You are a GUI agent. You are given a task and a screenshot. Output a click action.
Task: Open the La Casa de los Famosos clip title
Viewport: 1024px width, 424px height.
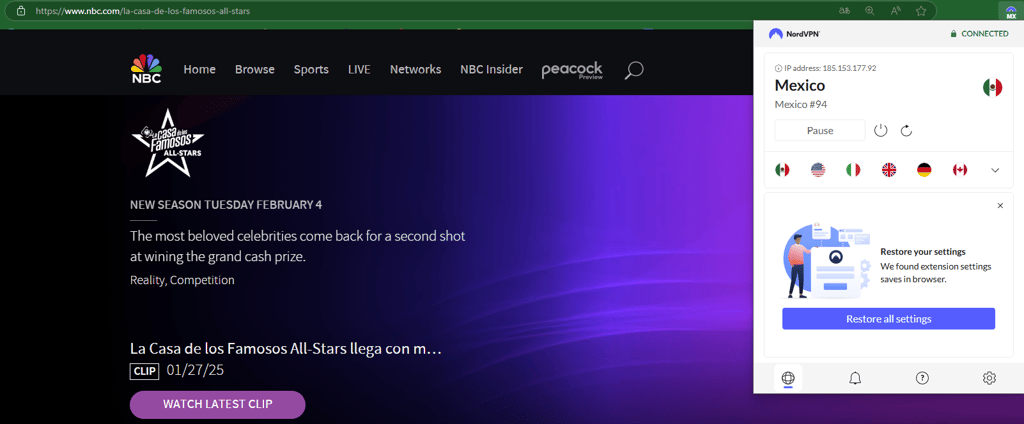(x=286, y=348)
